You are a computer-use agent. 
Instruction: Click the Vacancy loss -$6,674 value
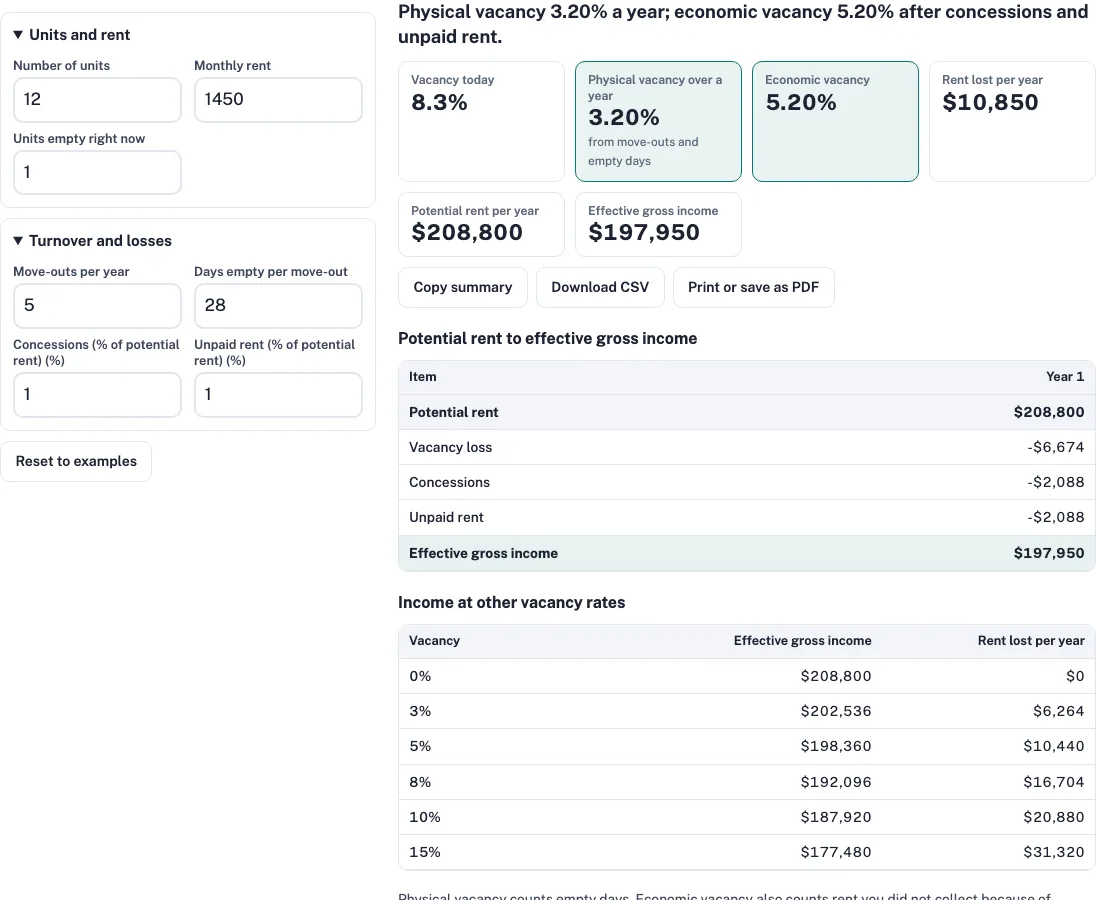coord(1055,447)
